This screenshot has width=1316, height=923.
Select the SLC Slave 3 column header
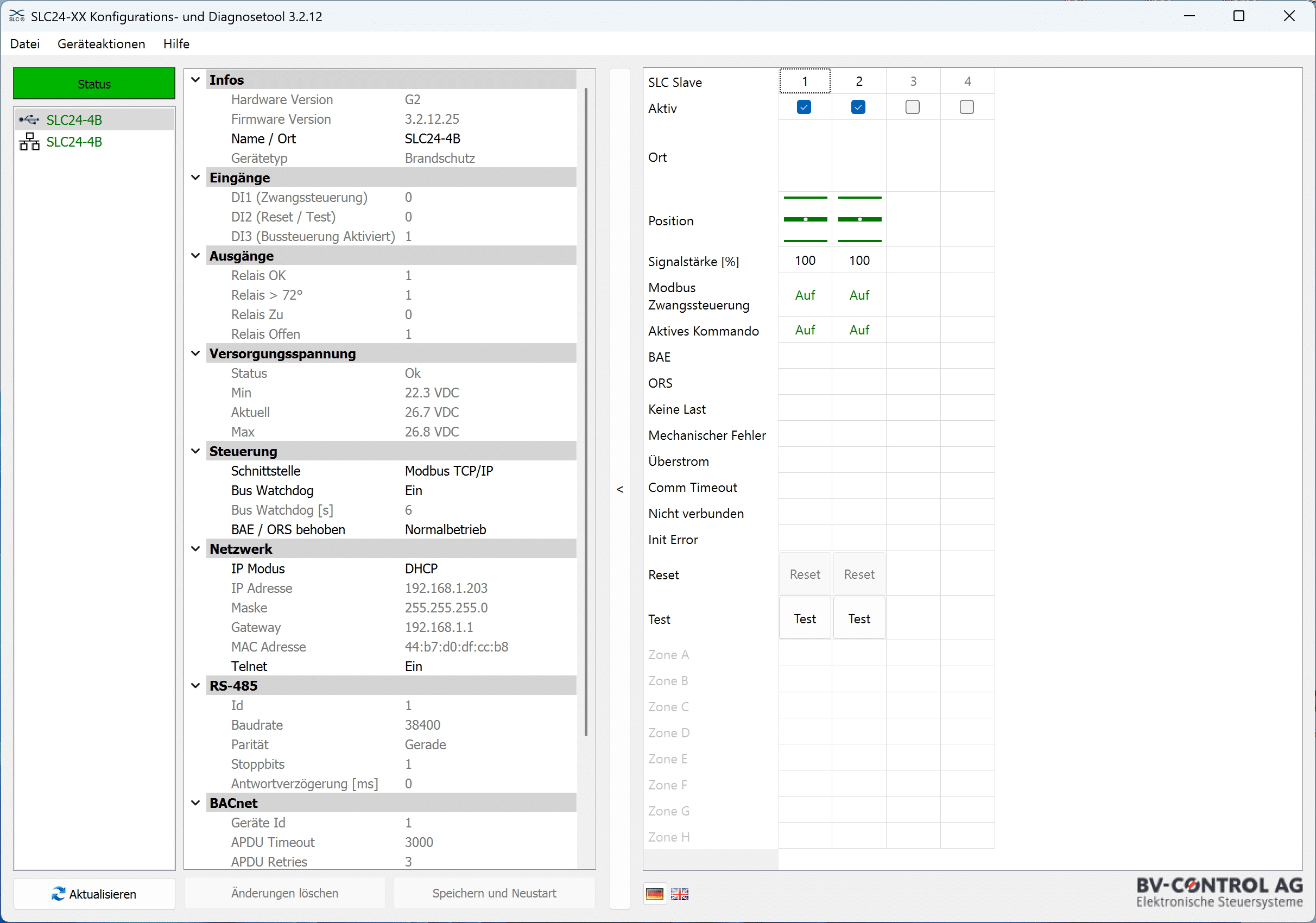914,81
